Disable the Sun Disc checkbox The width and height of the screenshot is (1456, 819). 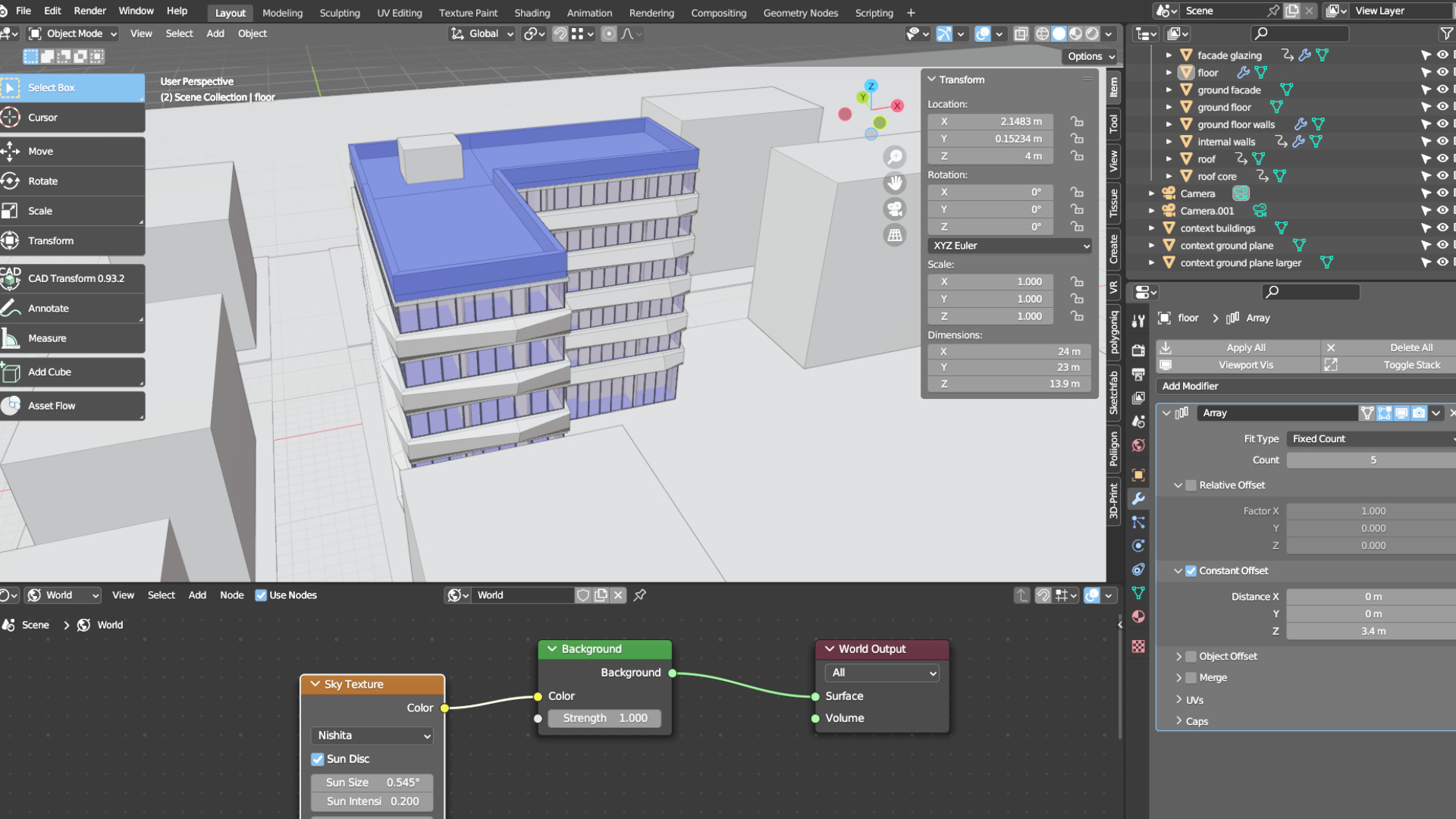tap(317, 758)
